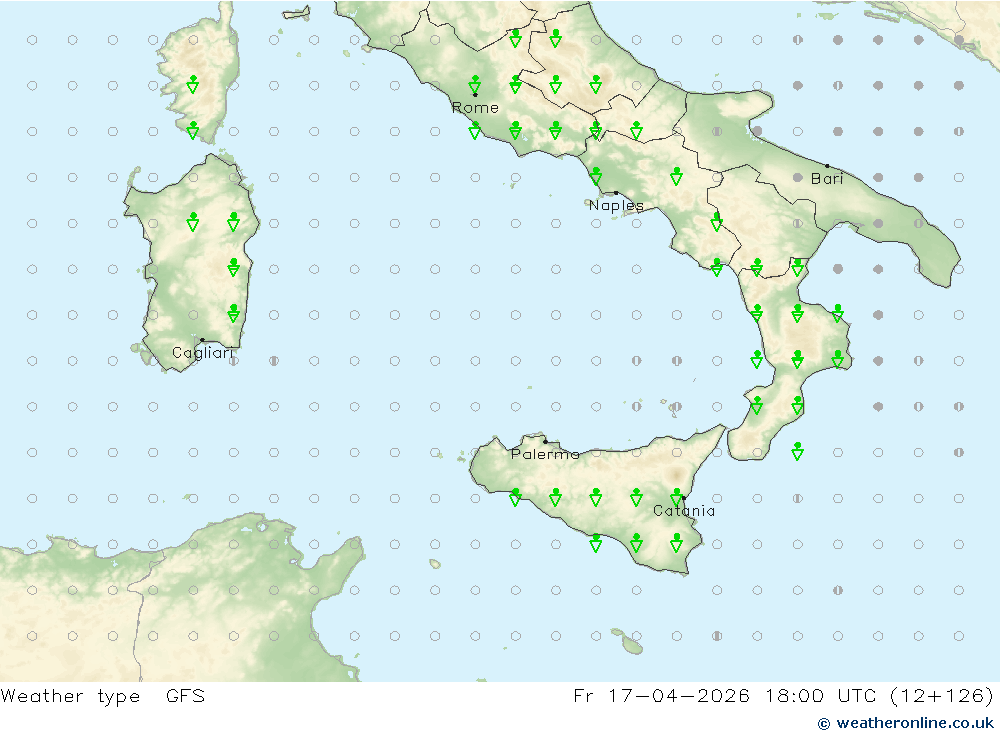
Task: Select the Naples city label
Action: [615, 205]
